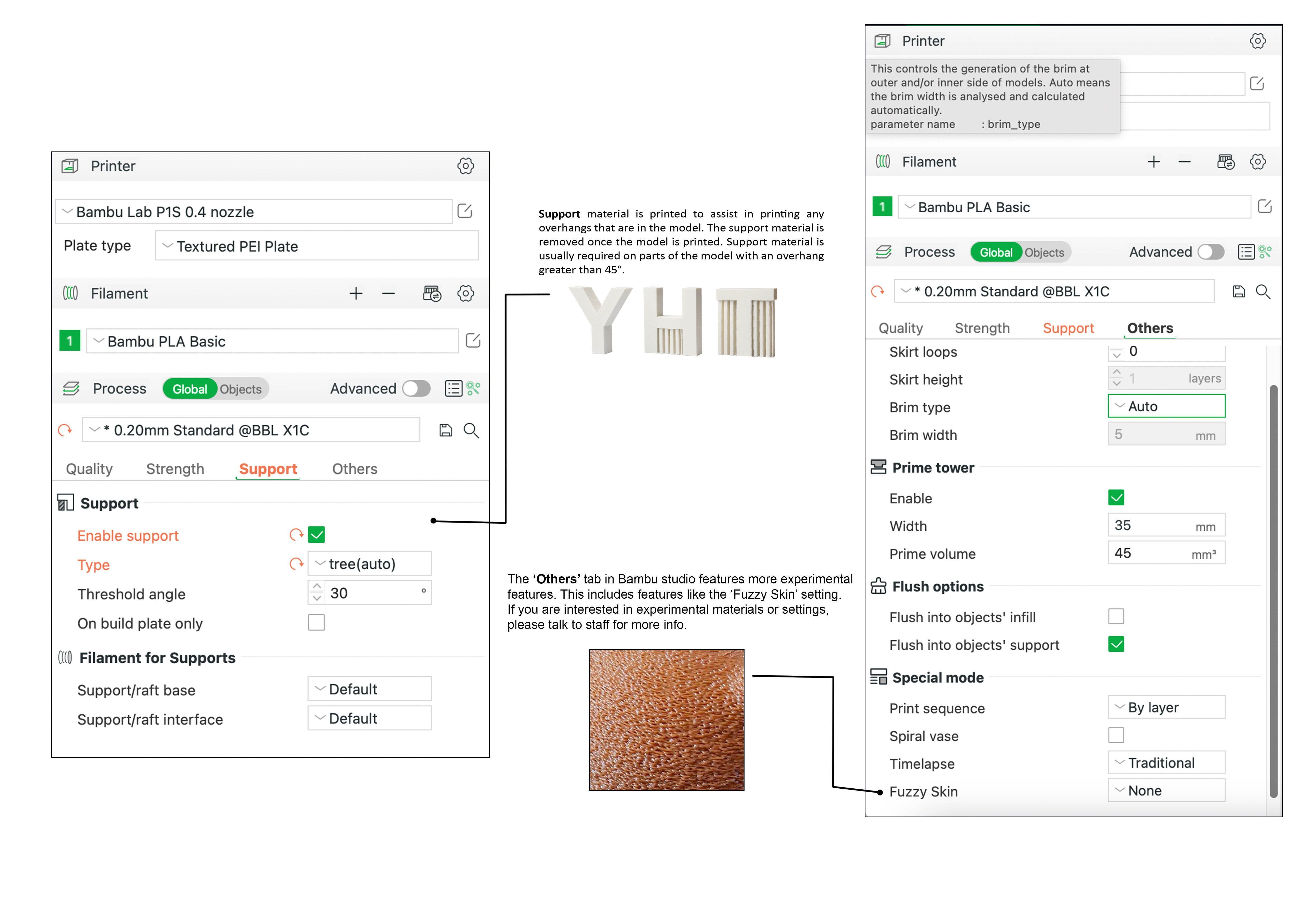Open the support Type tree(auto) dropdown
Screen dimensions: 1307x924
pyautogui.click(x=369, y=564)
